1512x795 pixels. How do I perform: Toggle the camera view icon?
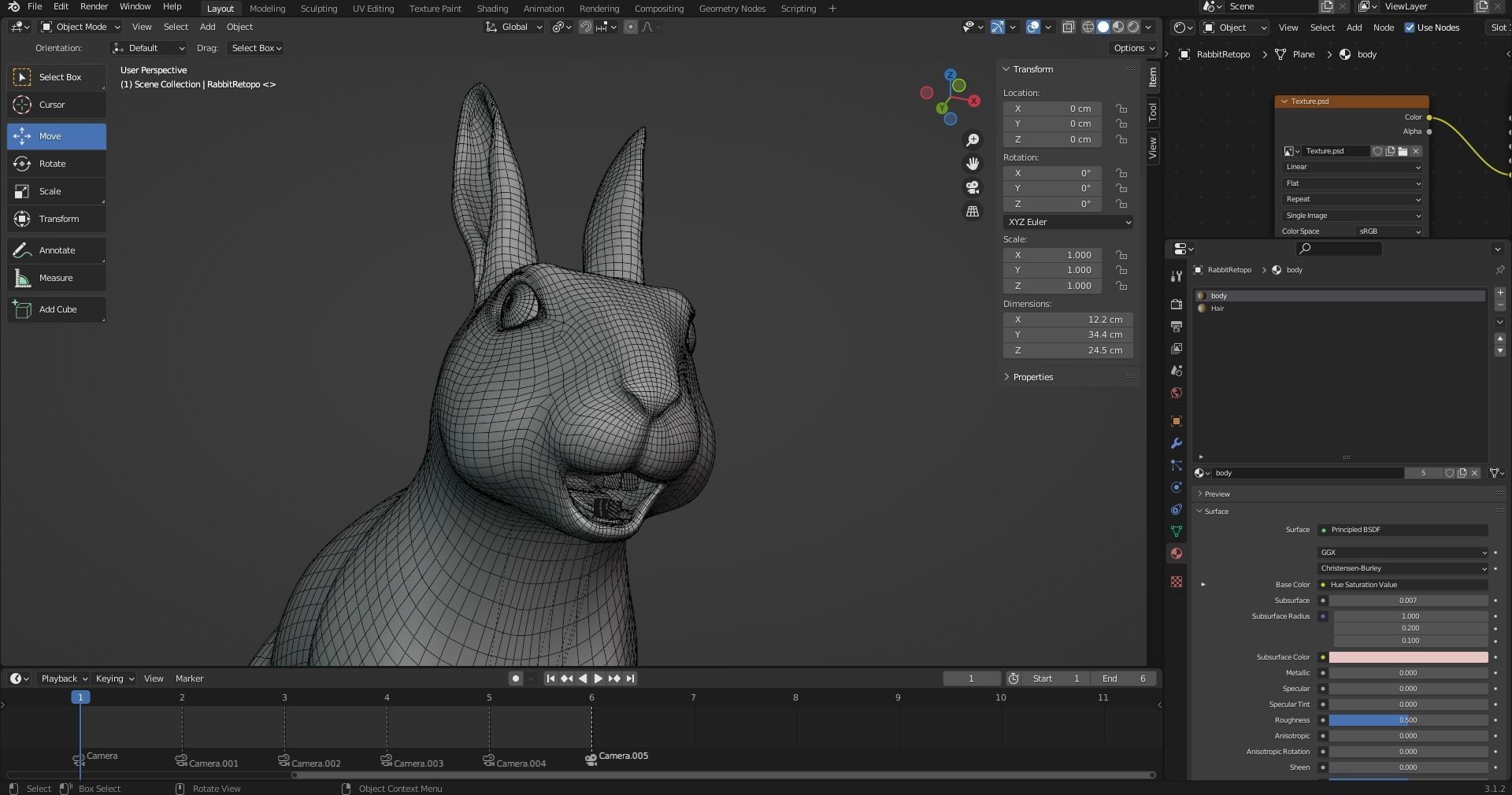pos(973,187)
